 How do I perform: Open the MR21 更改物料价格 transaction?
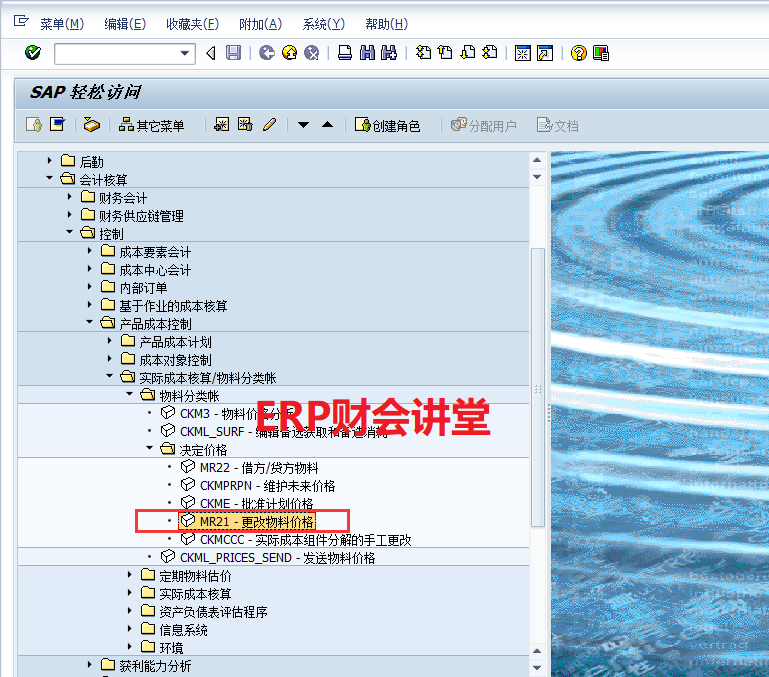(256, 522)
